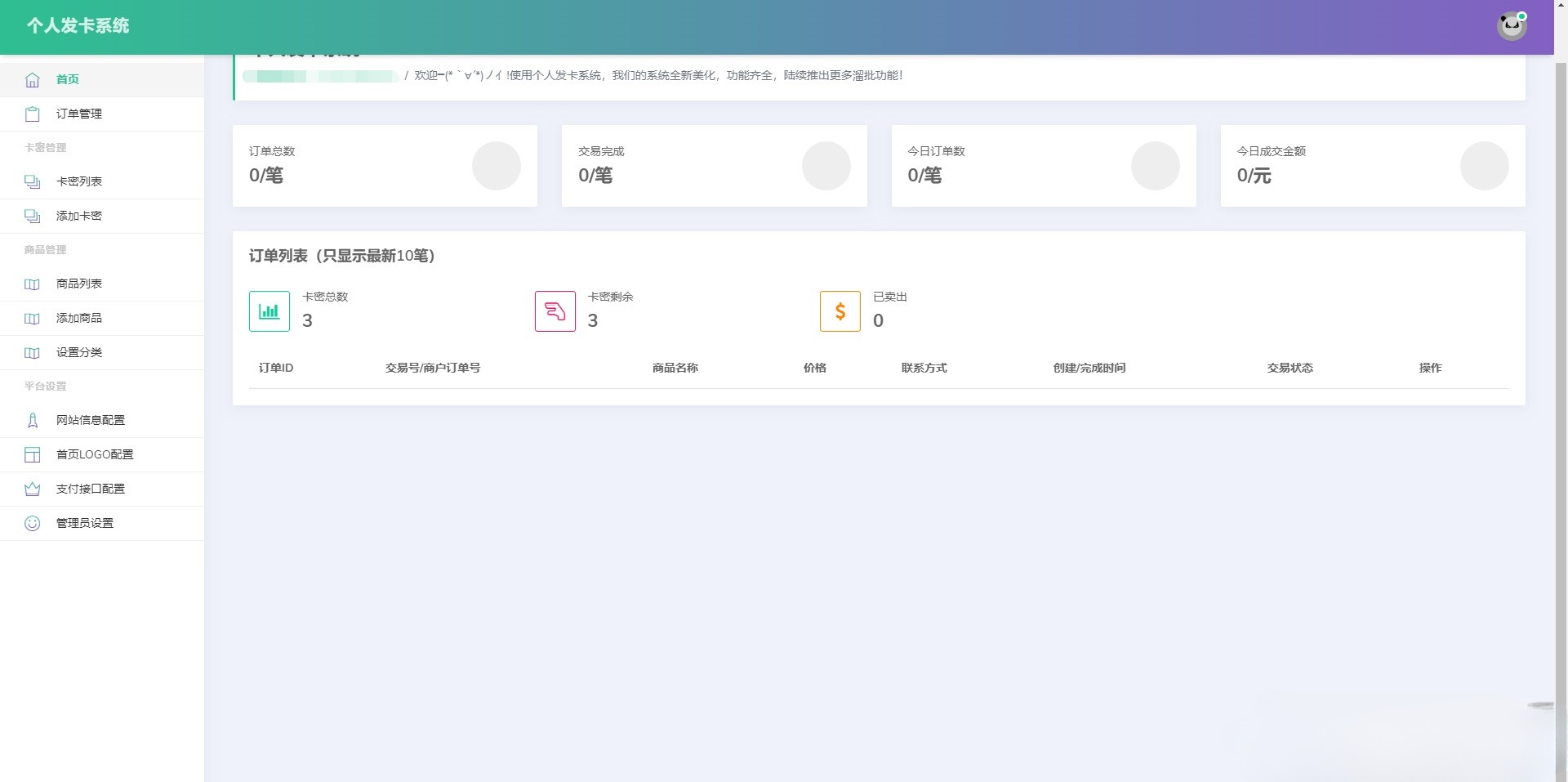Screen dimensions: 1568x782
Task: Open the 网站信息配置 page
Action: coord(90,420)
